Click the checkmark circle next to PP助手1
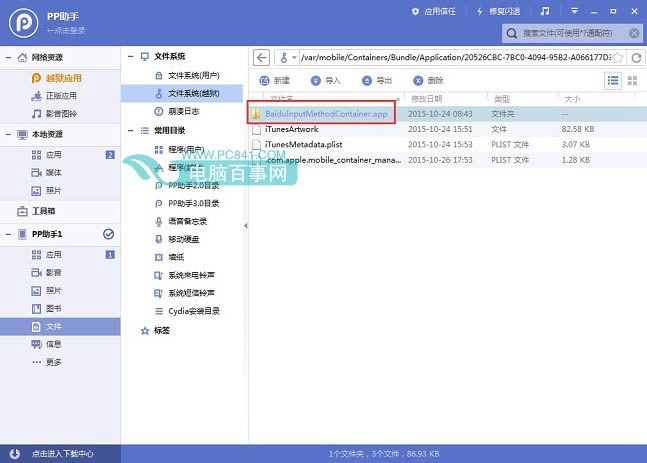 [109, 234]
